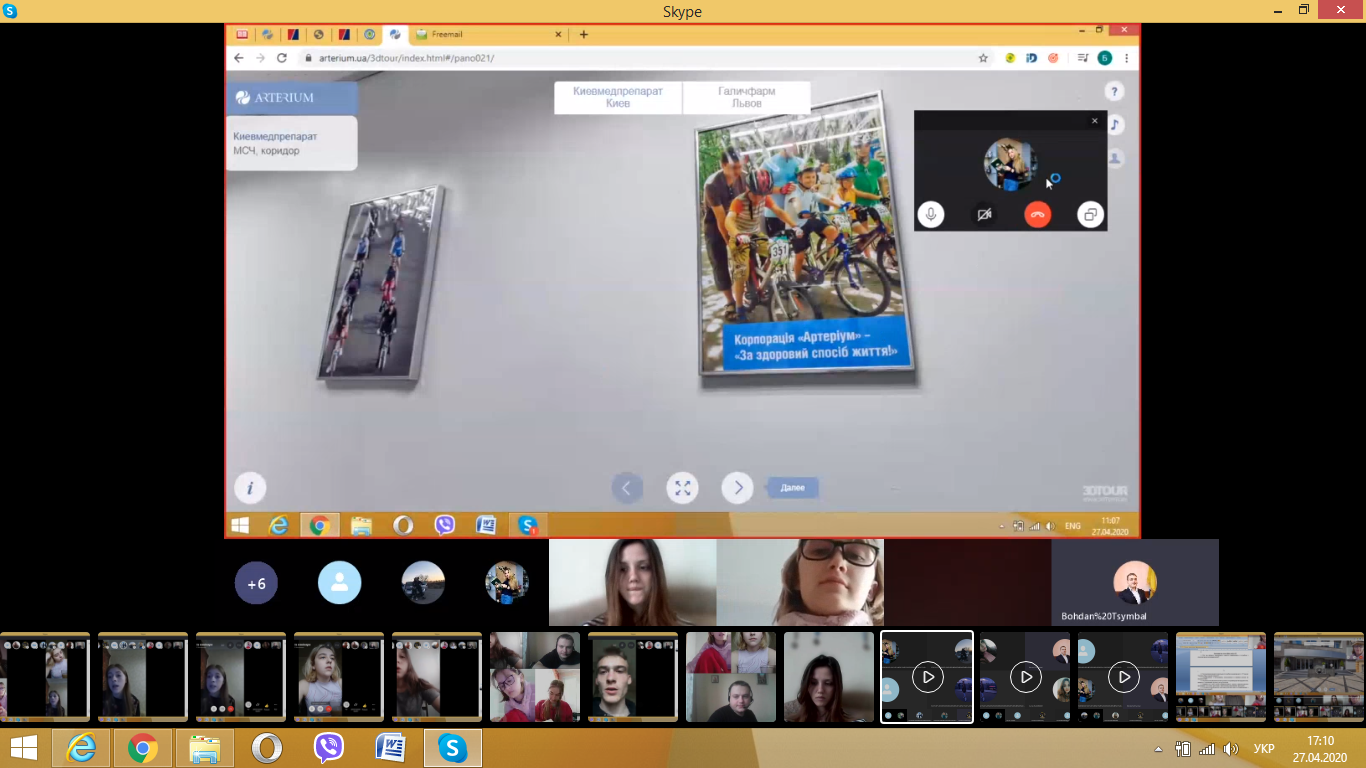
Task: Select the "Галичфарм Львов" tab
Action: [x=747, y=97]
